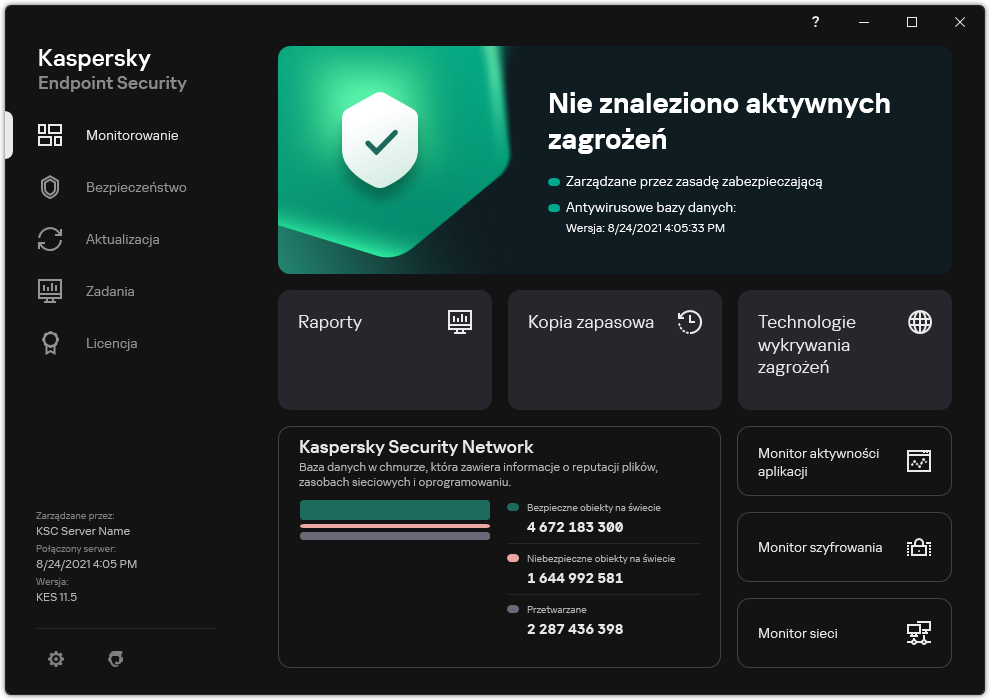Open the Monitorowanie section icon
Viewport: 990px width, 700px height.
[50, 135]
